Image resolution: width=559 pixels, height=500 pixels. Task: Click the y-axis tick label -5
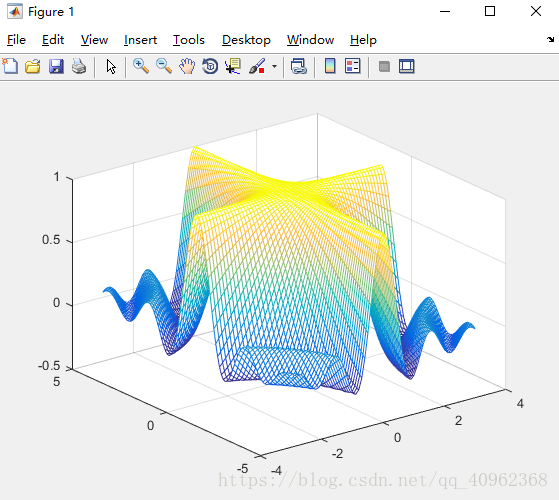242,469
